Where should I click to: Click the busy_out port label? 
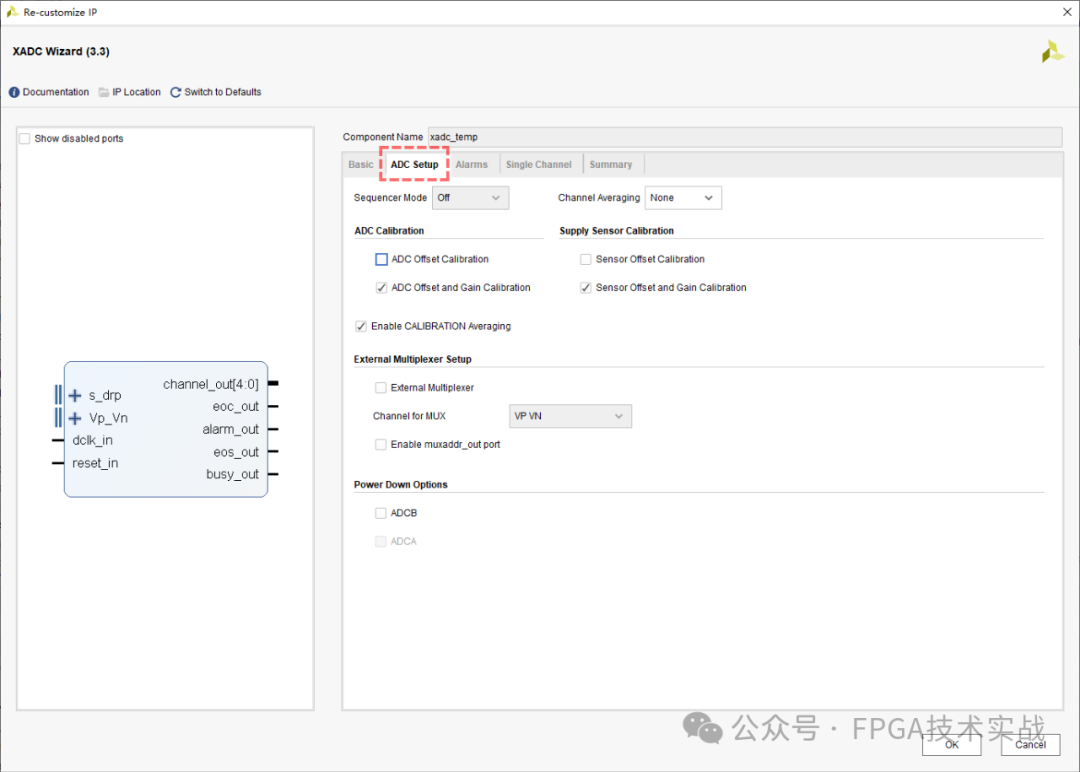pyautogui.click(x=233, y=474)
